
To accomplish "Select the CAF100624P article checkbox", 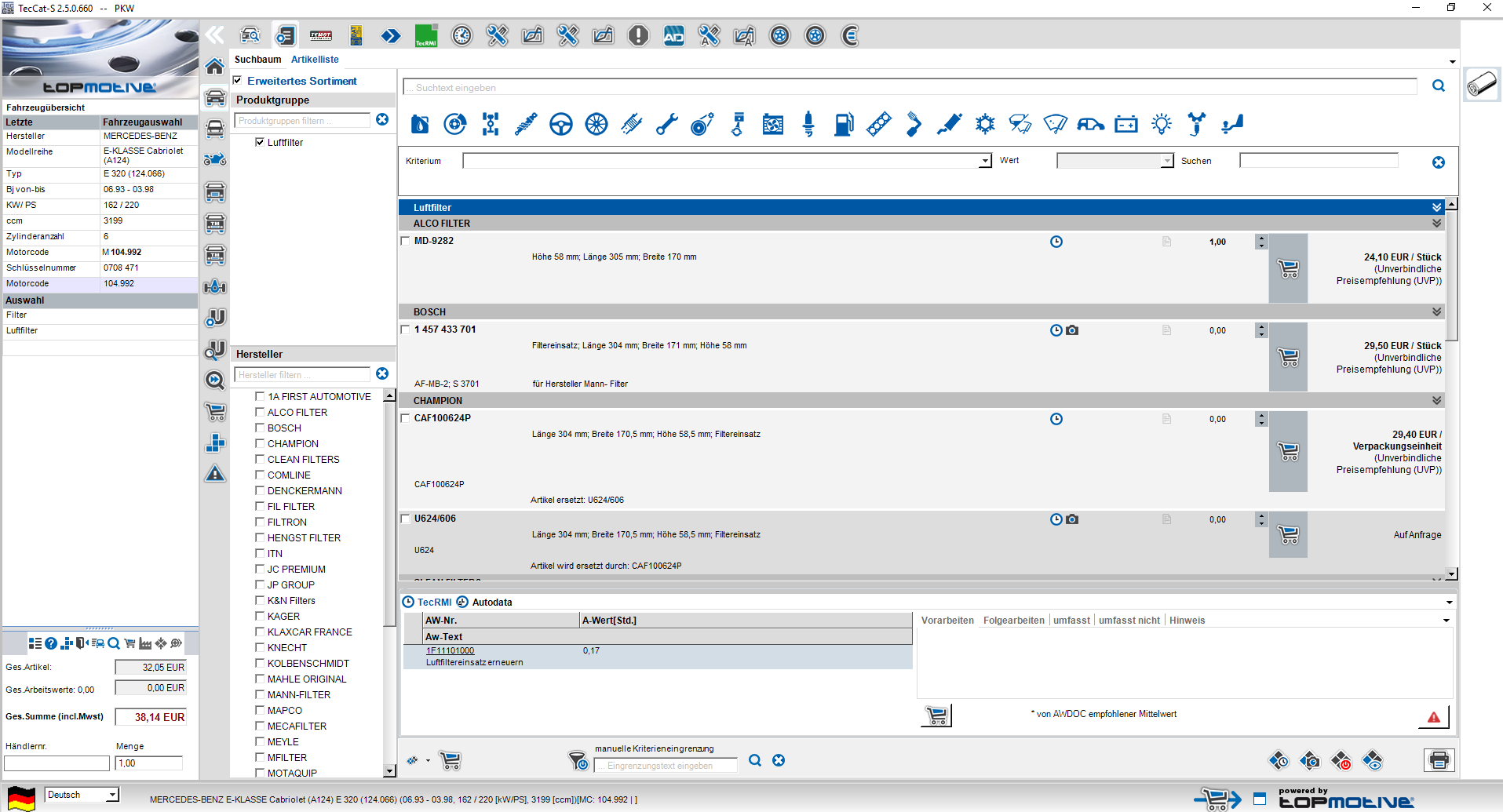I will coord(406,418).
